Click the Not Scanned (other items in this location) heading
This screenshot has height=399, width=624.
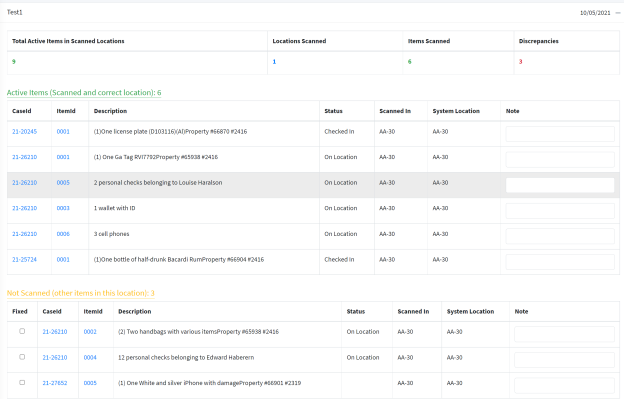click(80, 293)
